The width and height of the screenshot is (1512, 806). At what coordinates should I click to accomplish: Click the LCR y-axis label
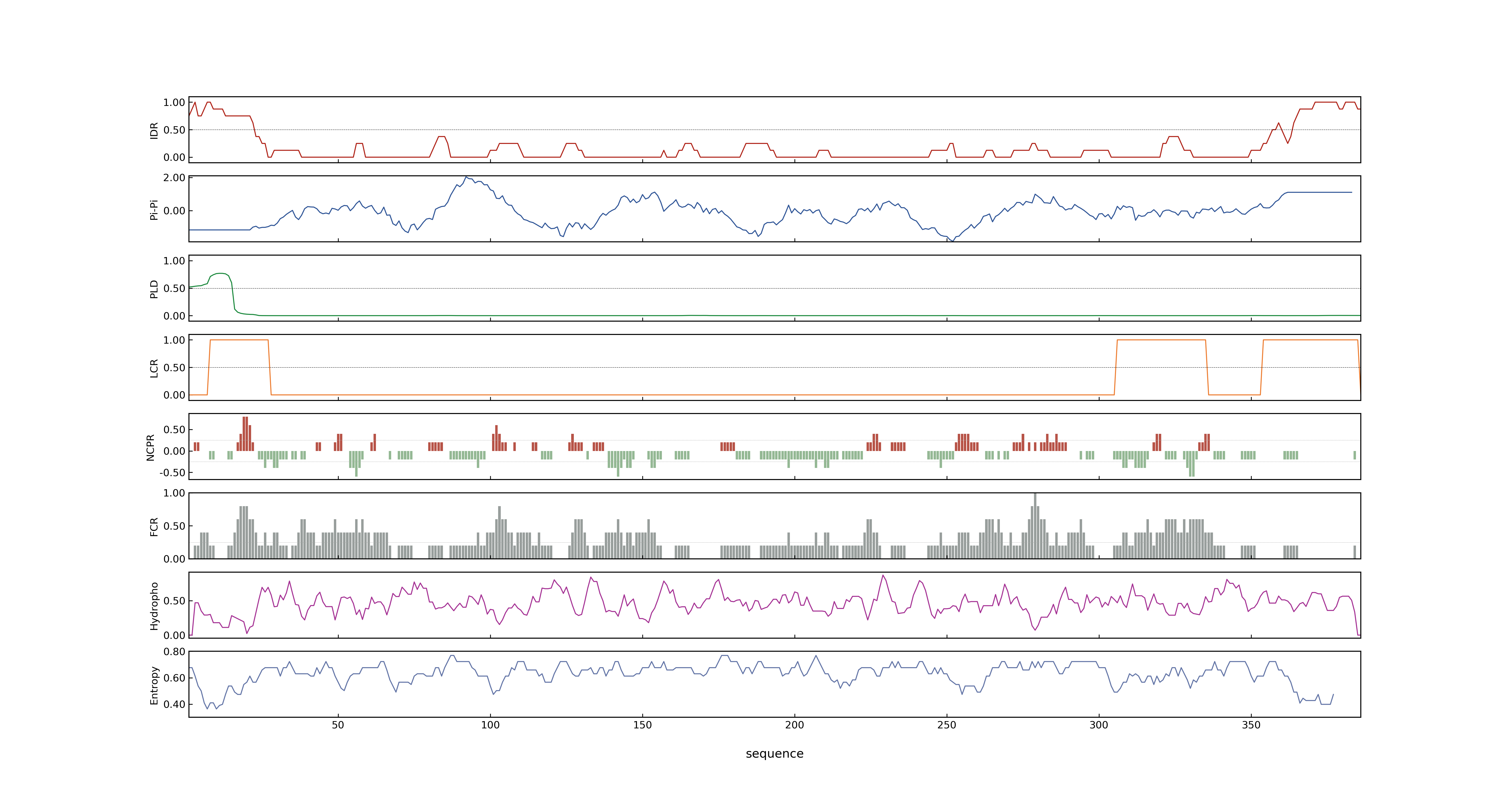click(154, 368)
